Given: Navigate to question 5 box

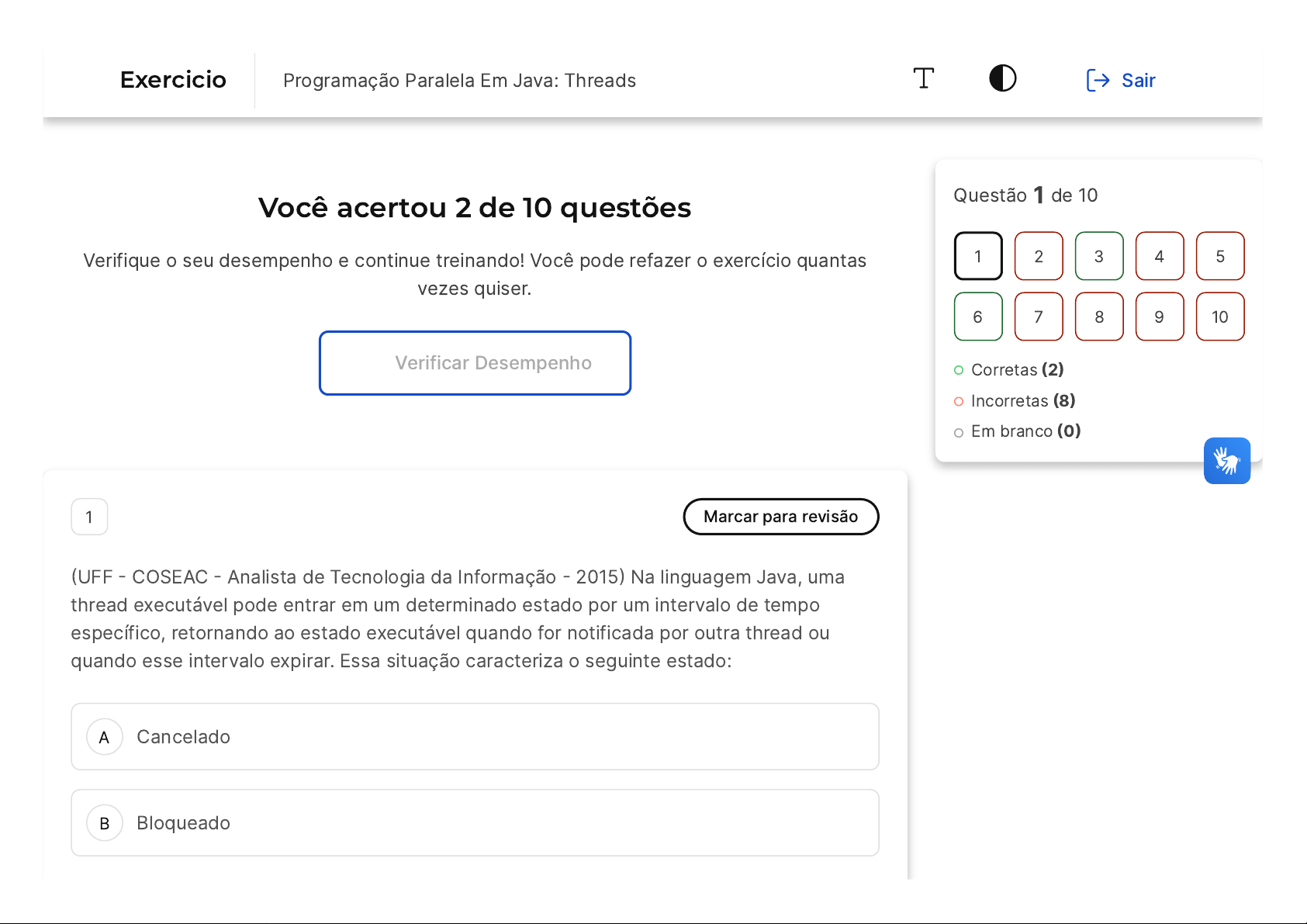Looking at the screenshot, I should (x=1220, y=256).
